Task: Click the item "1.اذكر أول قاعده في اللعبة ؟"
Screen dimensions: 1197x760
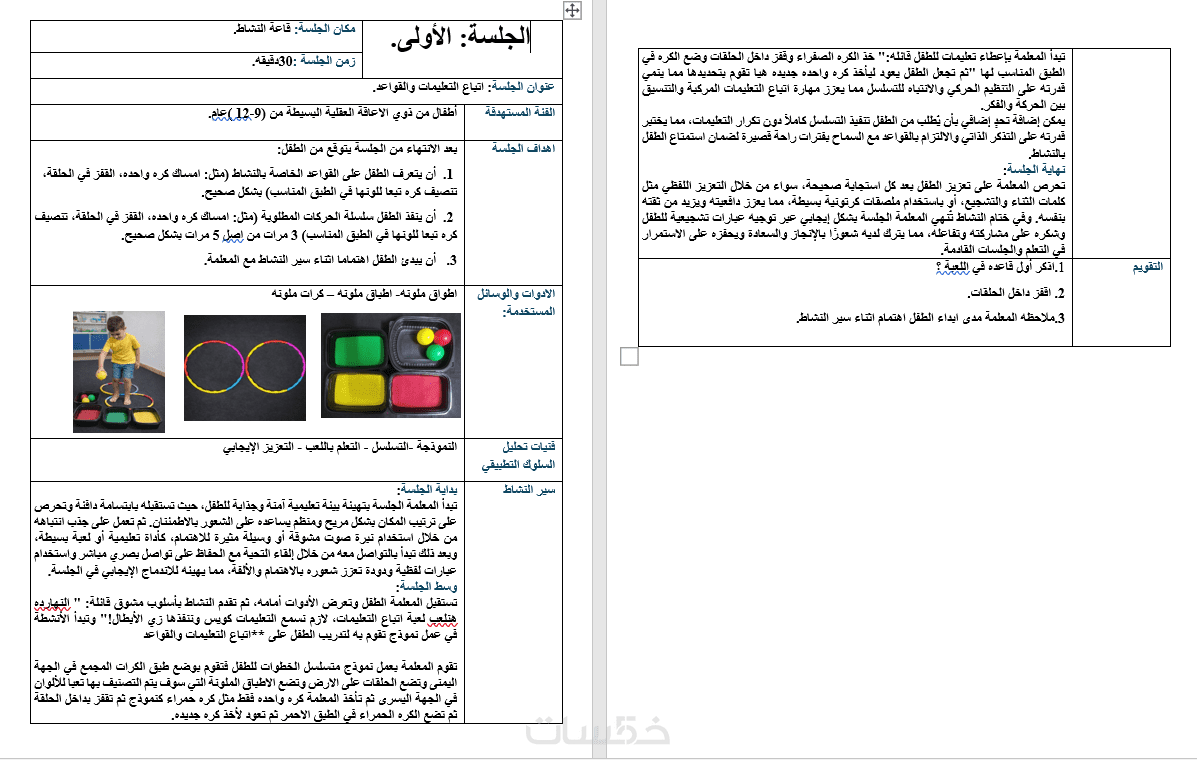Action: pyautogui.click(x=1000, y=268)
